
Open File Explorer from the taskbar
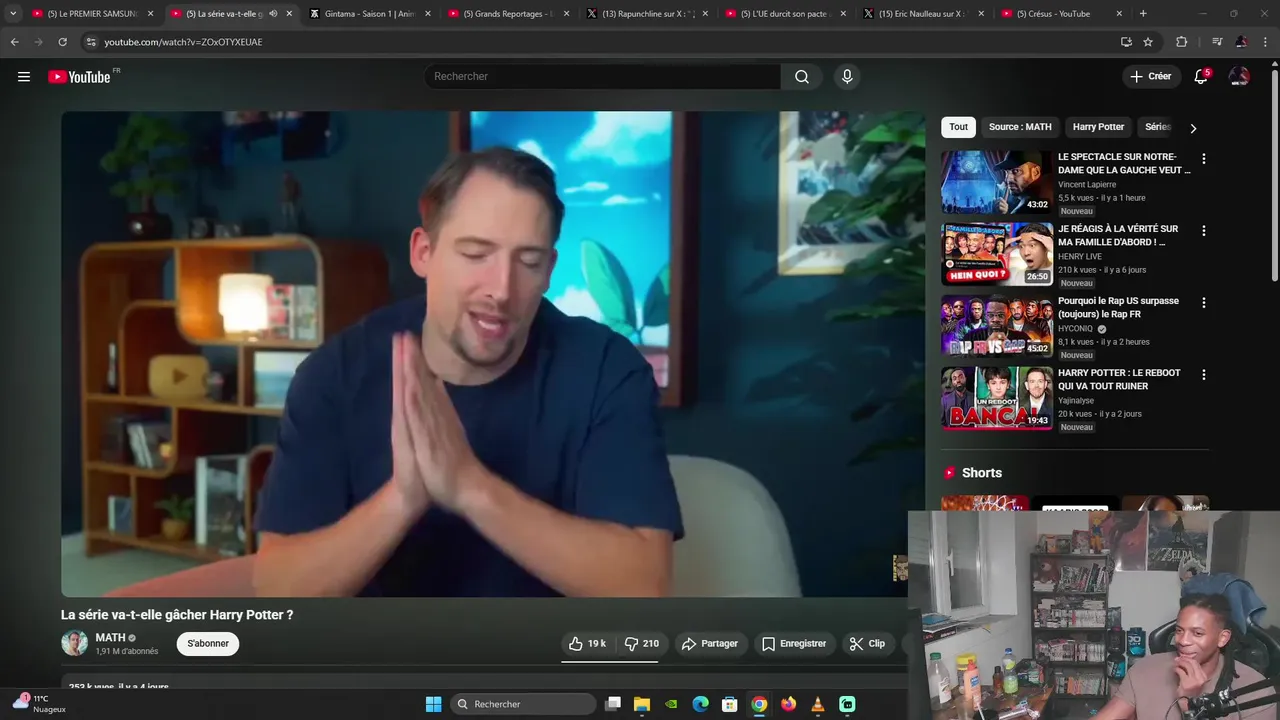click(642, 704)
